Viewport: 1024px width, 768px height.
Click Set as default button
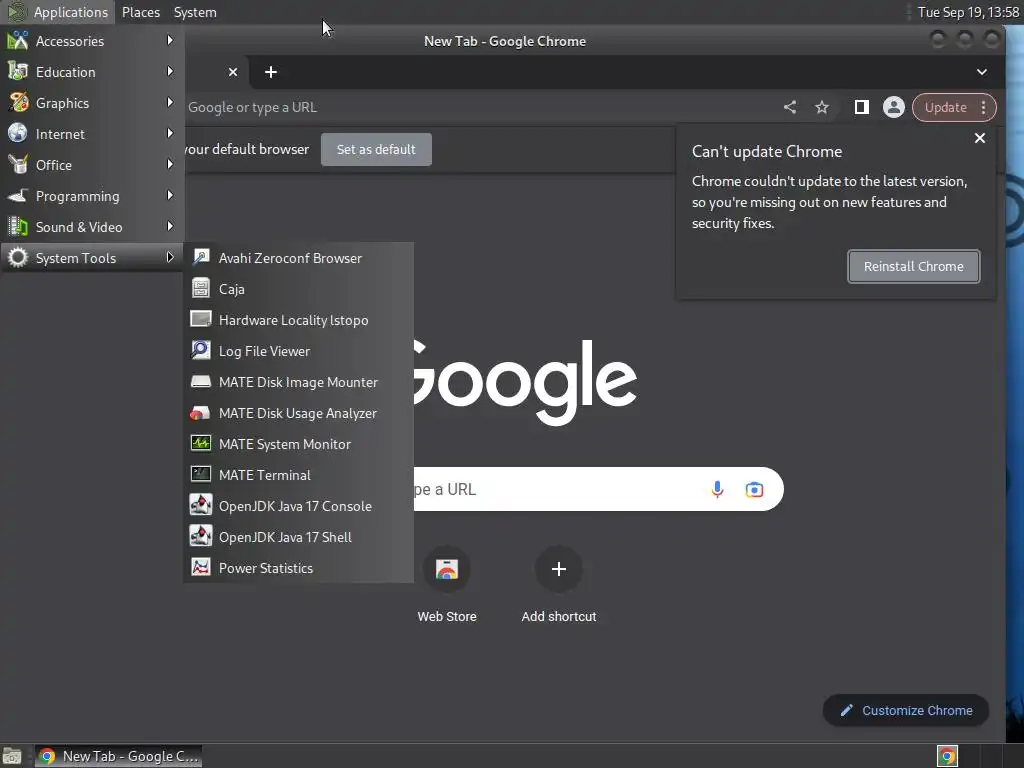click(x=376, y=149)
